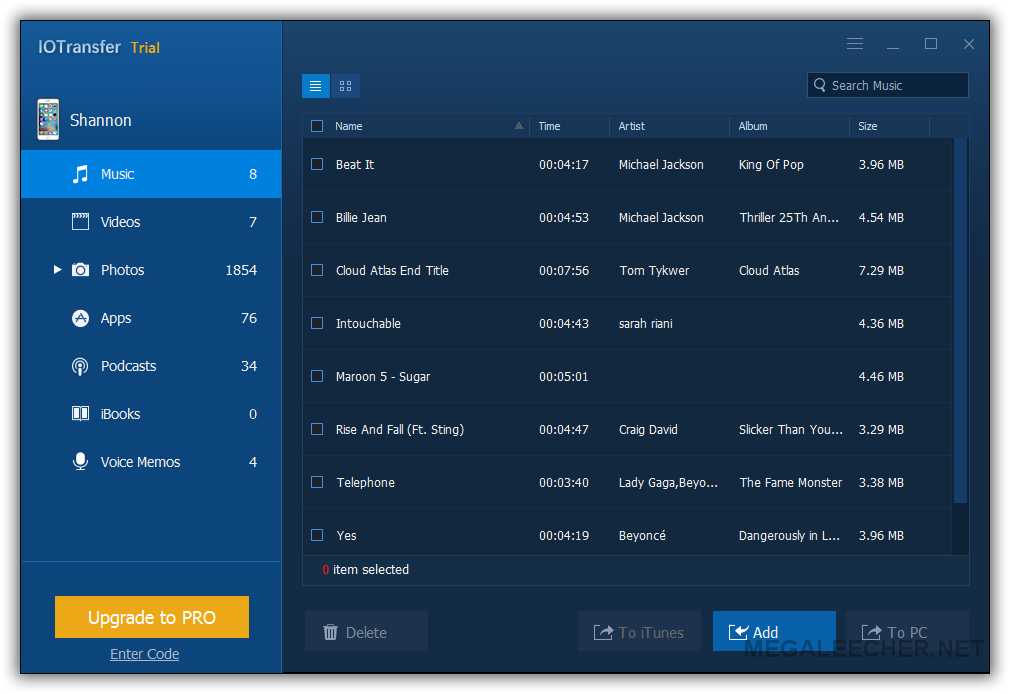Click the size 7.29 MB
Screen dimensions: 1010x694
coord(881,271)
